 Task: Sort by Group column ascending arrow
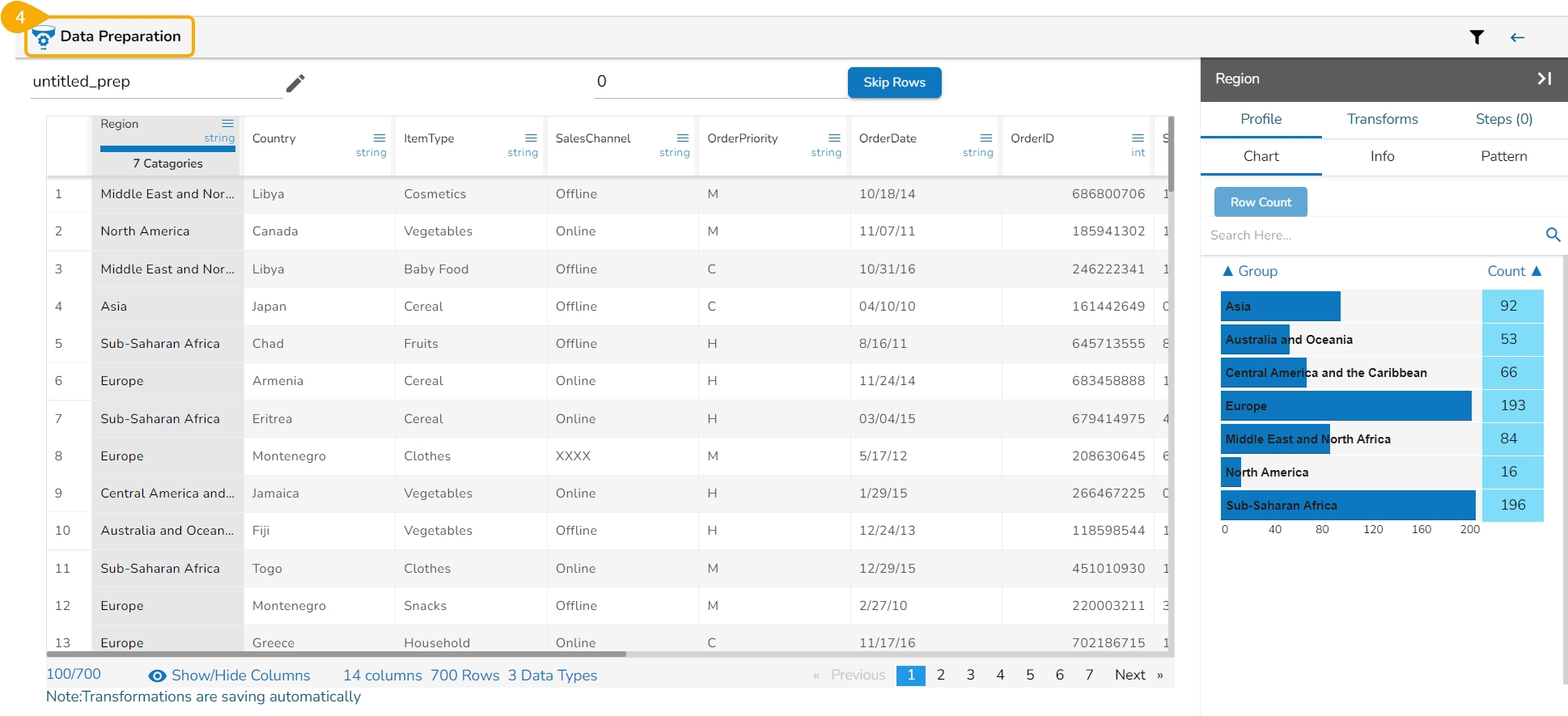point(1227,271)
